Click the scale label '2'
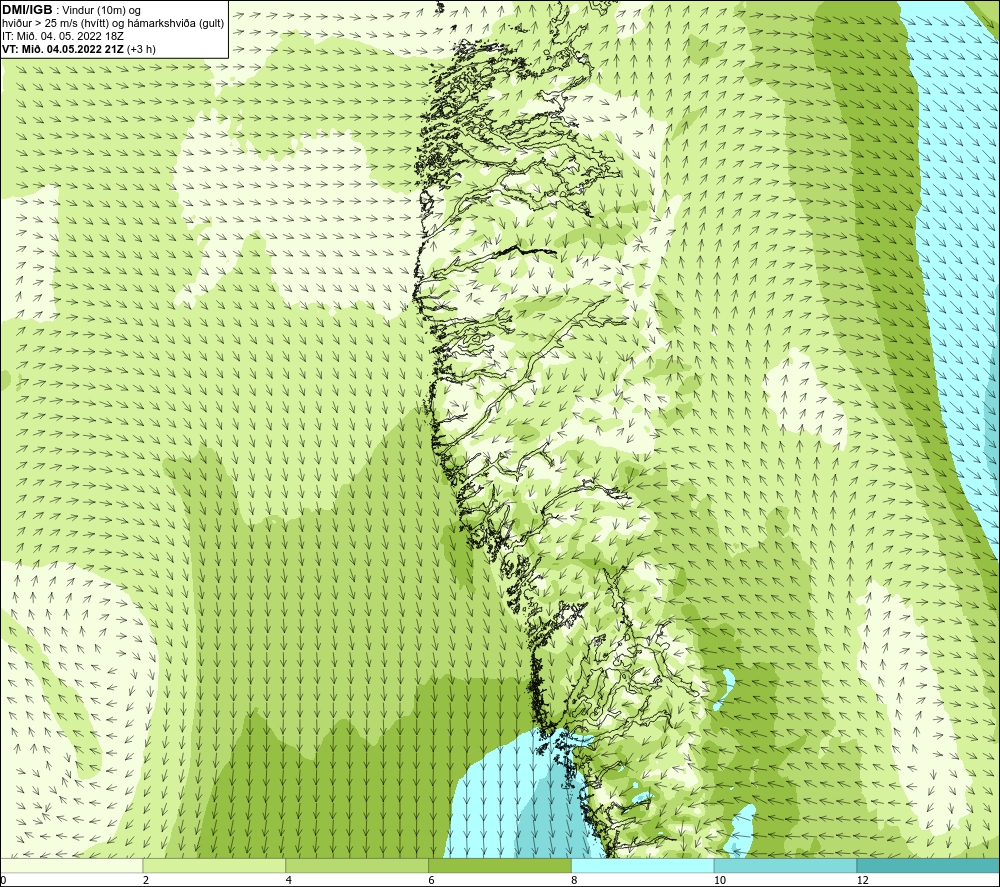The height and width of the screenshot is (887, 1000). pos(146,880)
